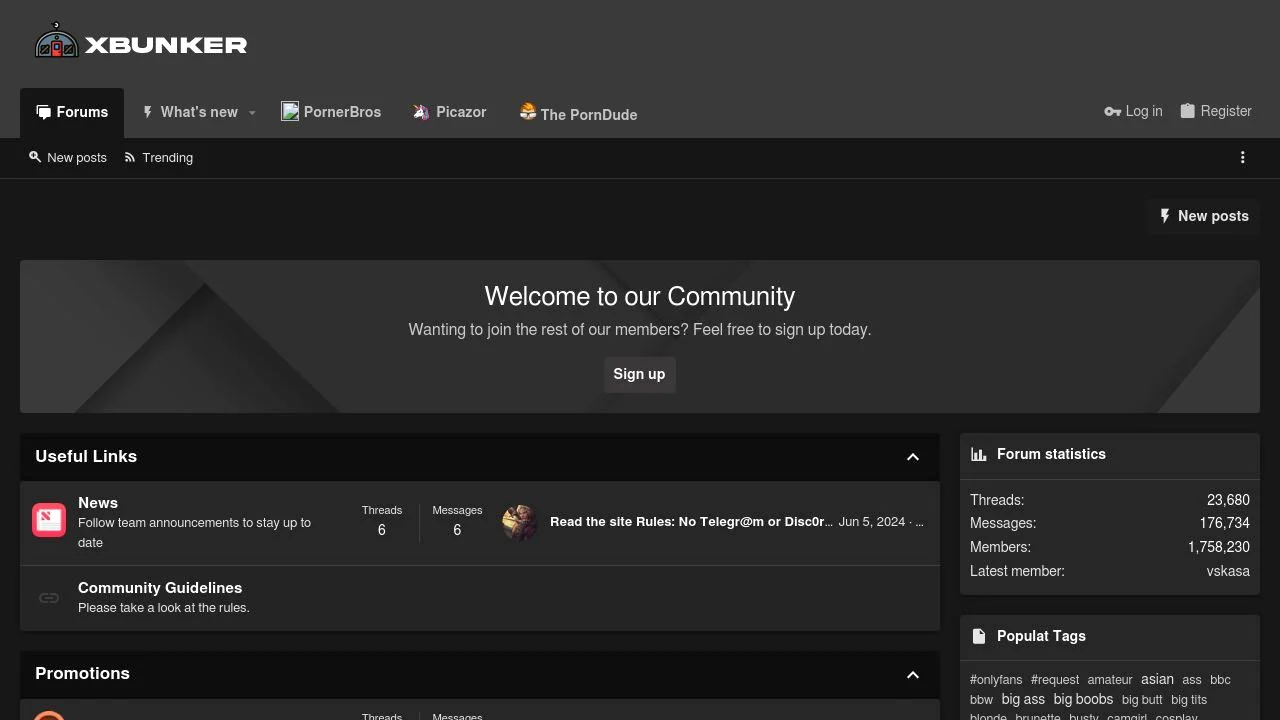Click the Picazor unicorn icon
Screen dimensions: 1280x720
[420, 111]
